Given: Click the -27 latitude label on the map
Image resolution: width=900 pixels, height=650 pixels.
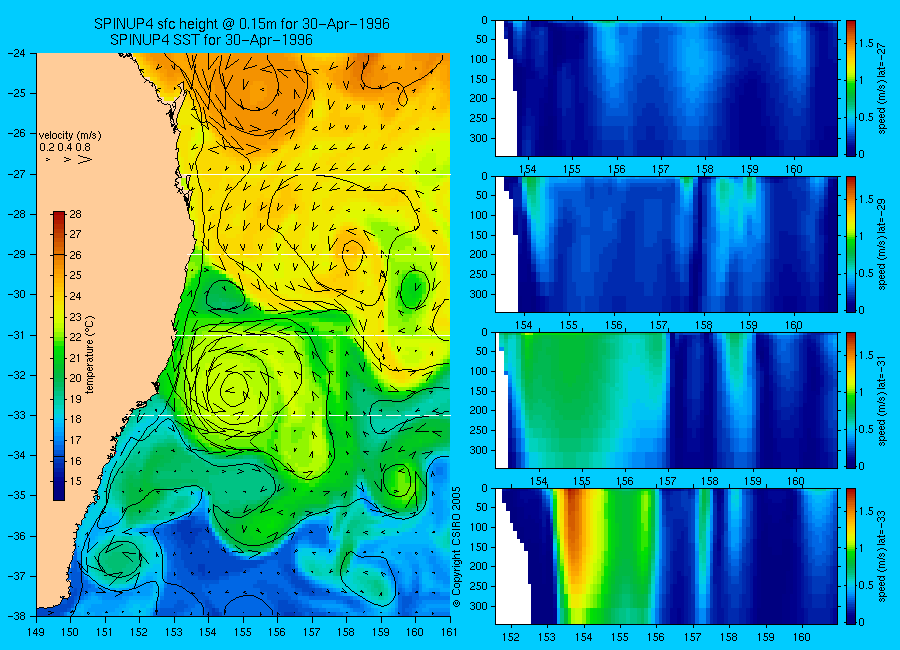Looking at the screenshot, I should (x=16, y=174).
